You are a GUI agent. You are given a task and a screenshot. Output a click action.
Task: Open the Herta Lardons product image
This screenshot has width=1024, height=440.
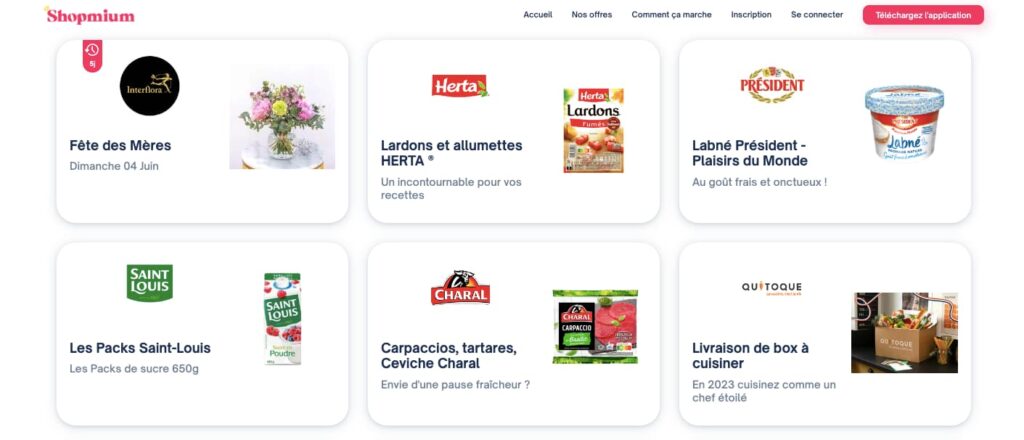coord(594,131)
